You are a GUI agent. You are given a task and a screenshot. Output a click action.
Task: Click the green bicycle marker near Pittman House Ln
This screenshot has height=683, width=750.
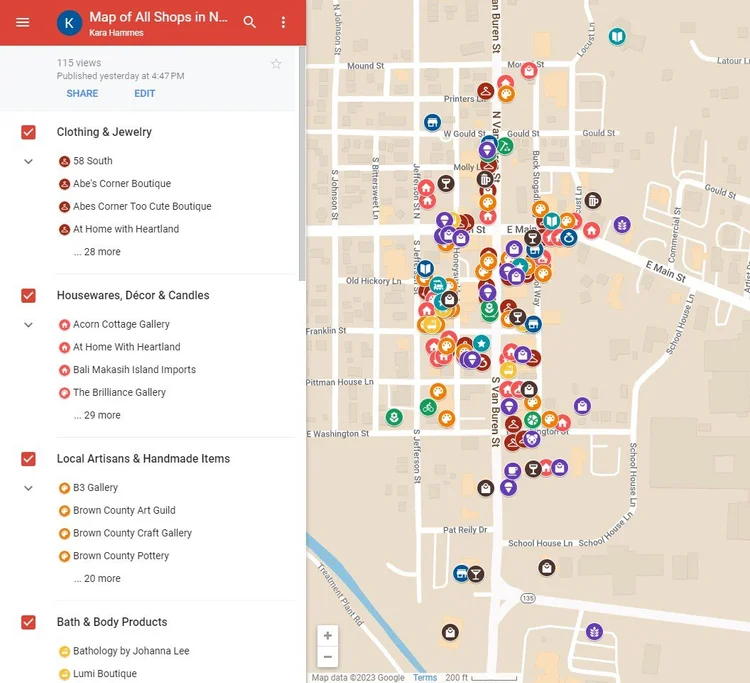pos(428,408)
